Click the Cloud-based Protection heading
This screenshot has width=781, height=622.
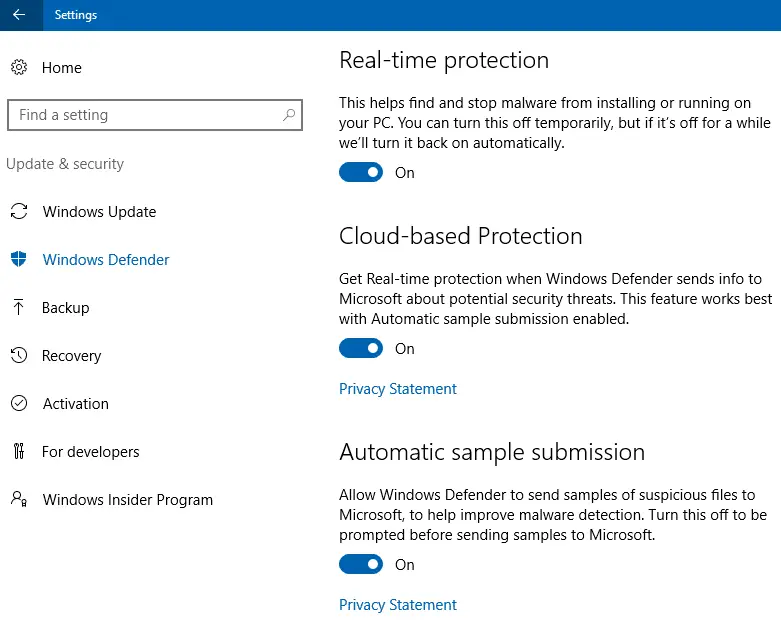click(x=461, y=236)
